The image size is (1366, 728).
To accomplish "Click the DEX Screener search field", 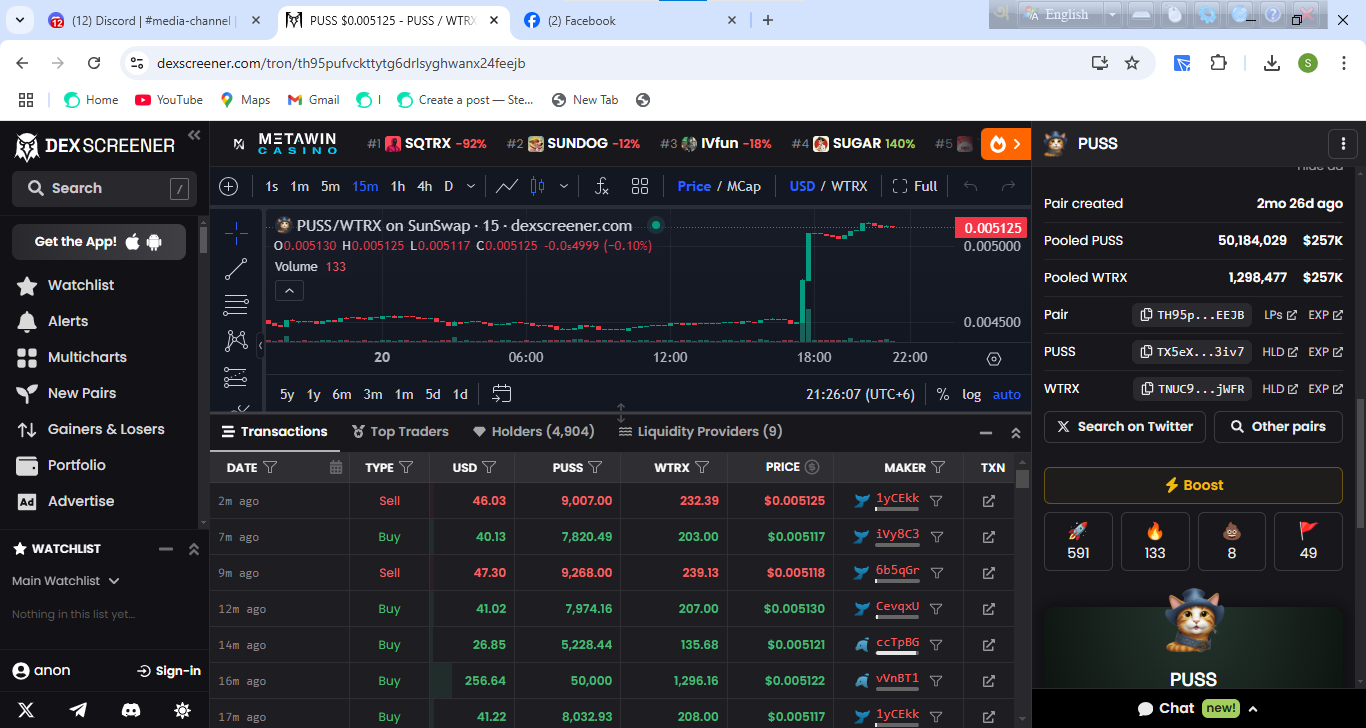I will point(106,188).
